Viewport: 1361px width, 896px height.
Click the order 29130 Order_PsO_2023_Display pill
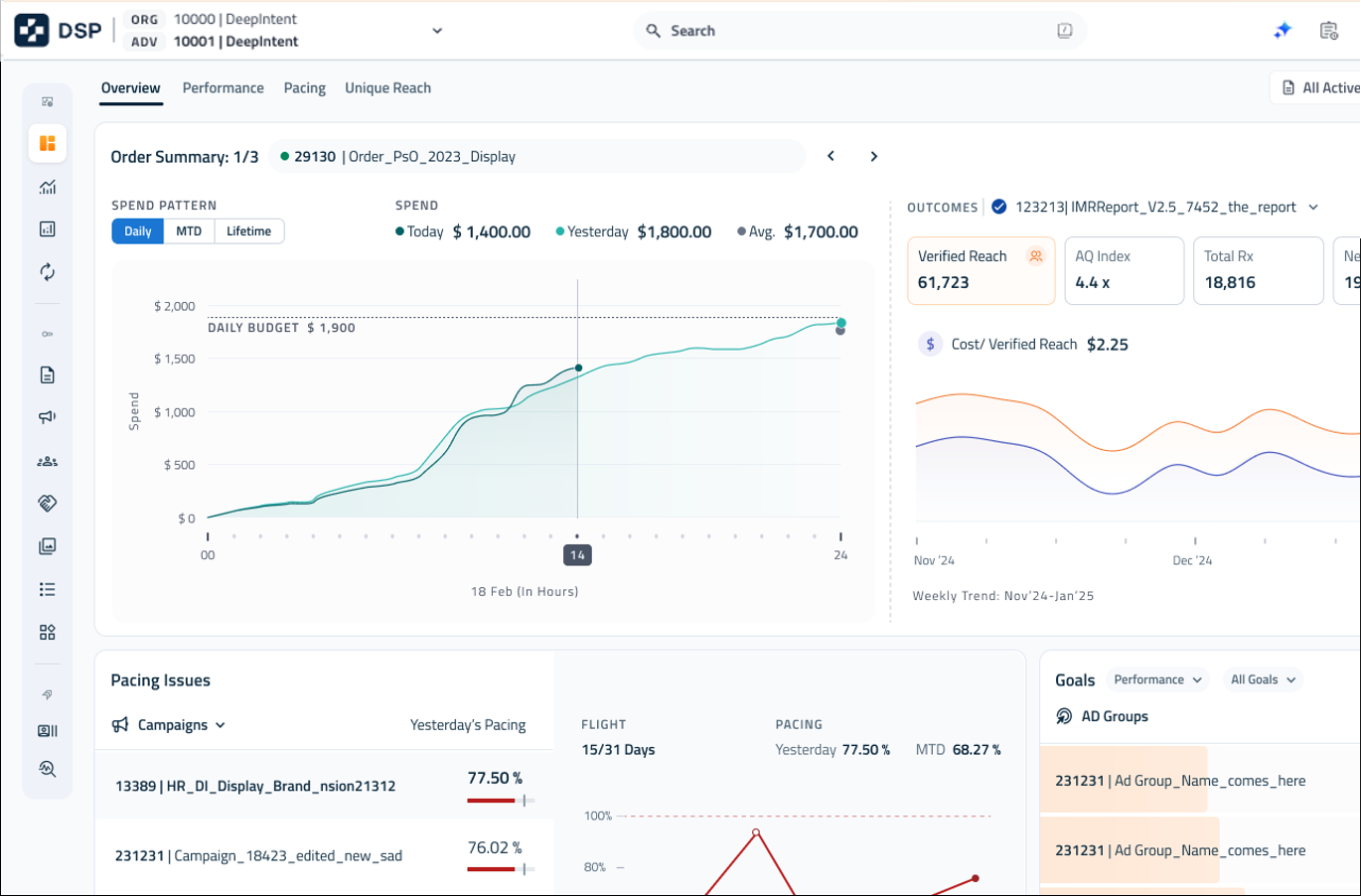point(536,156)
